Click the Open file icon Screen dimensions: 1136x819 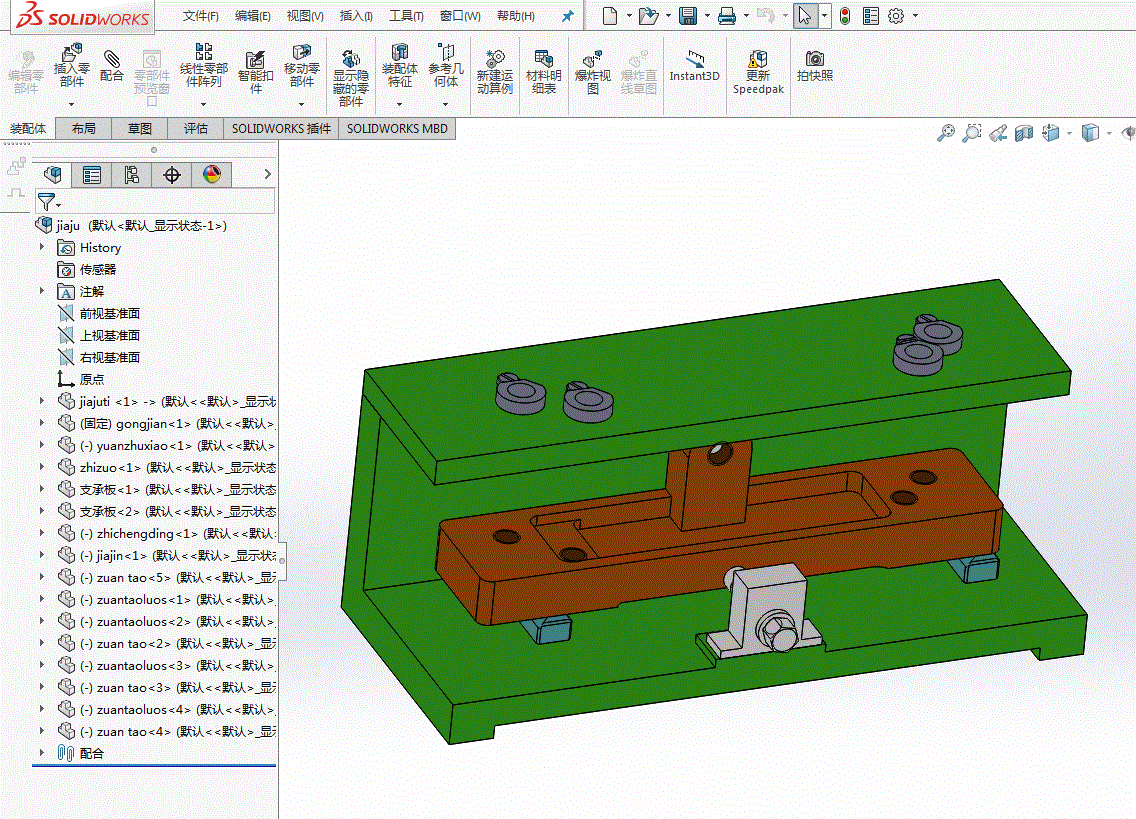(648, 15)
